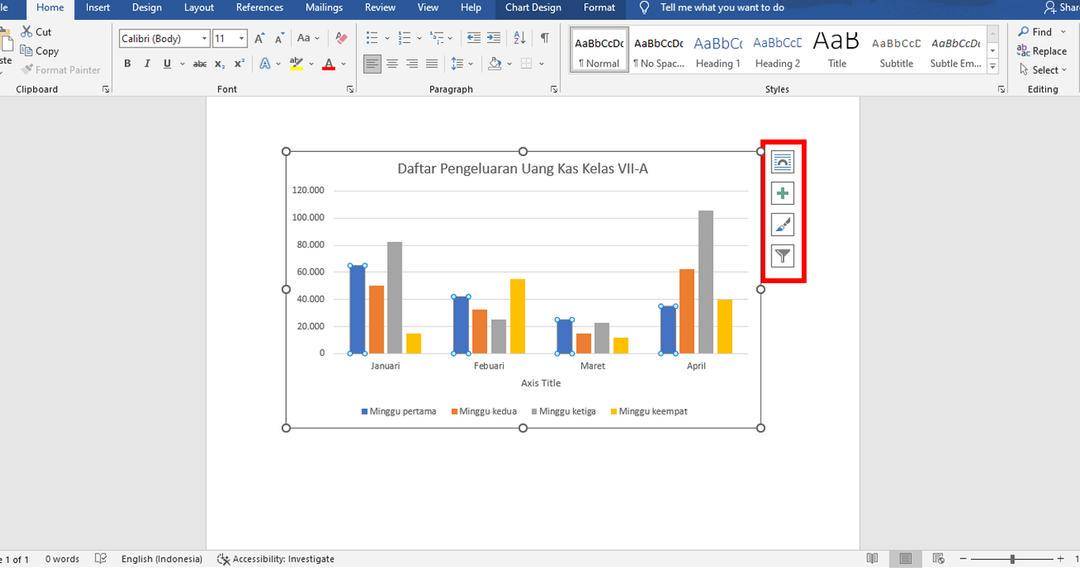Toggle italic formatting
This screenshot has width=1080, height=568.
(x=147, y=64)
